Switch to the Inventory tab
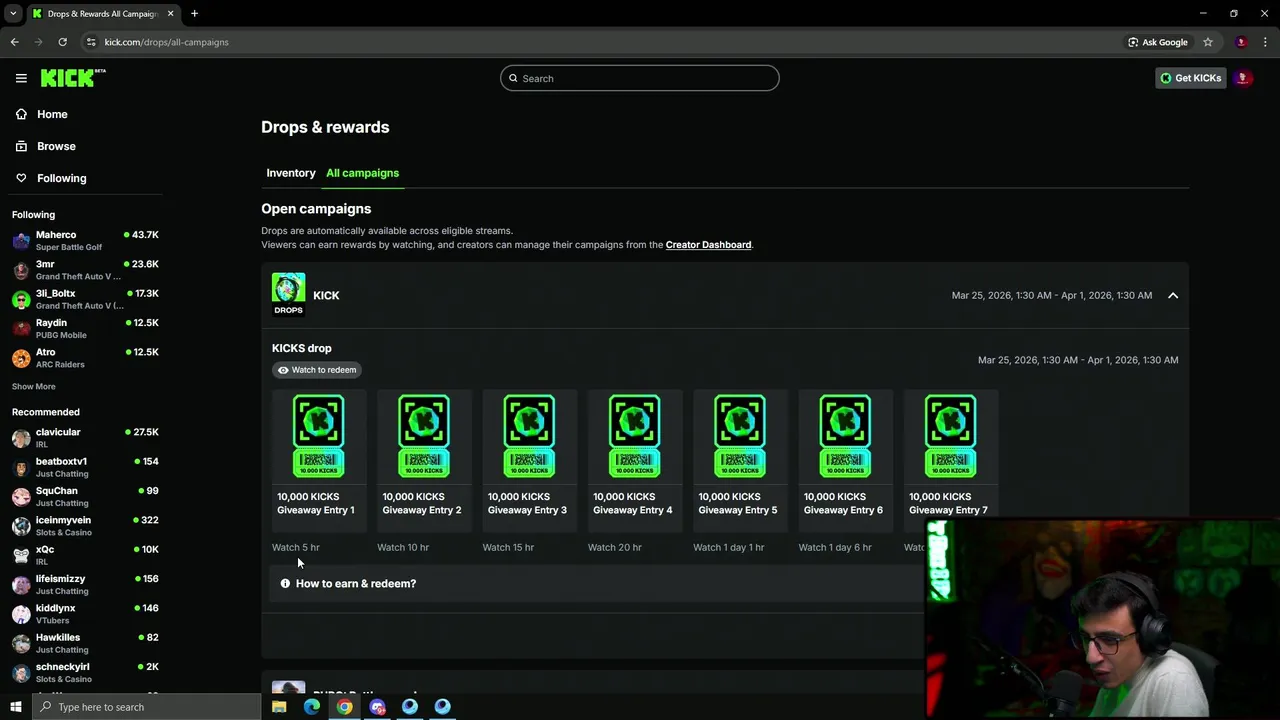The image size is (1280, 720). pos(291,173)
